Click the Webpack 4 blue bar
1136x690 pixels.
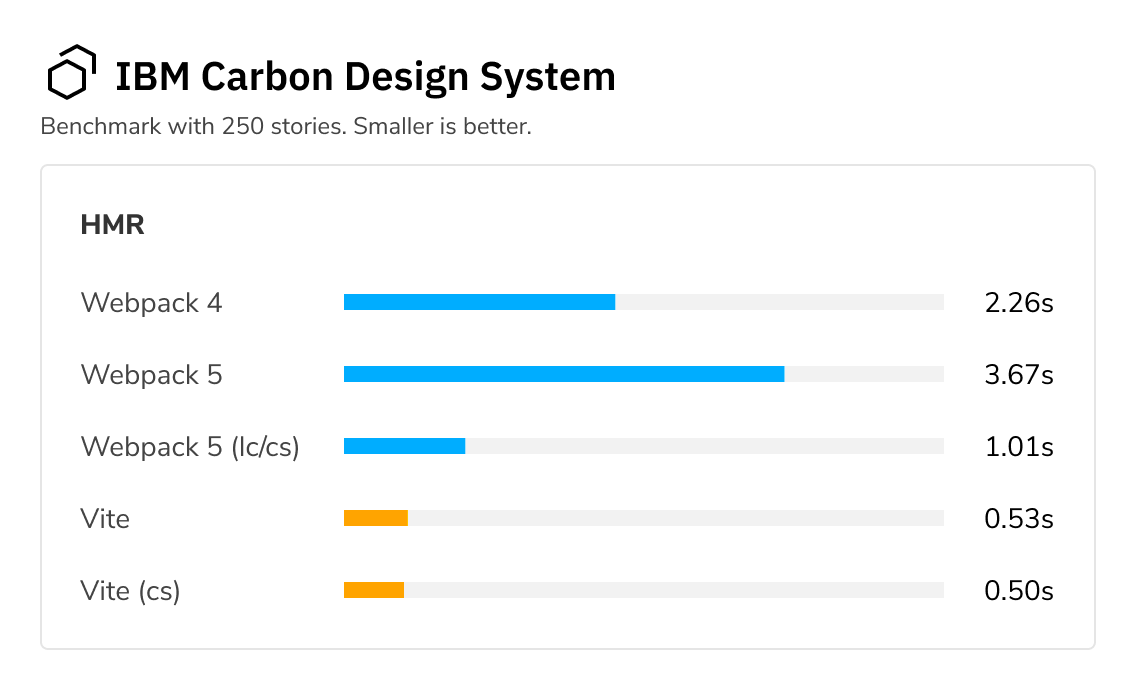click(x=480, y=302)
